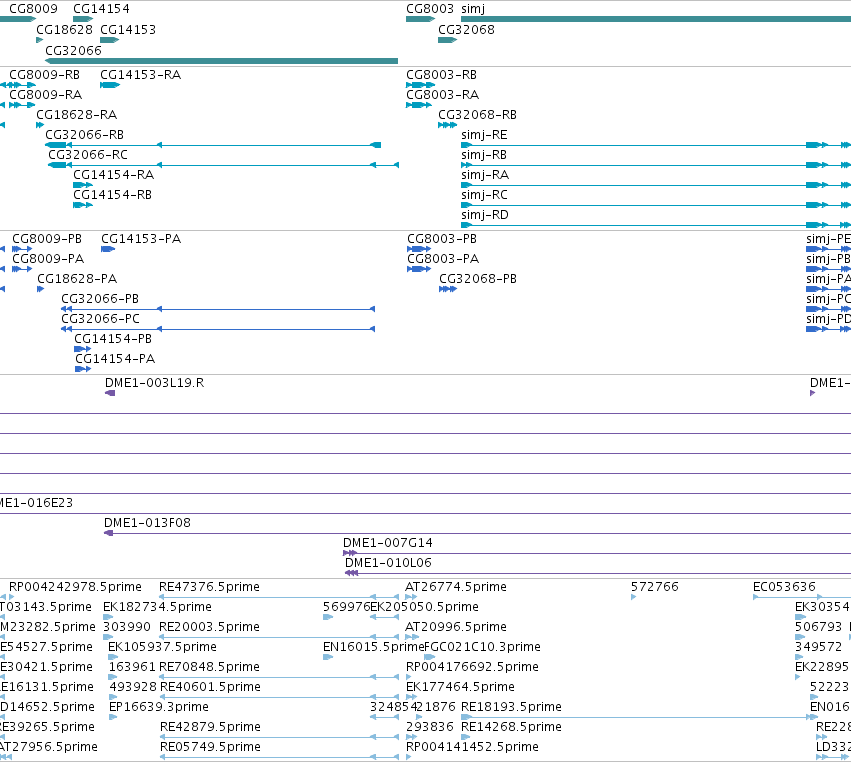The image size is (851, 762).
Task: Click the EK105937.5prime EST label
Action: pyautogui.click(x=162, y=647)
